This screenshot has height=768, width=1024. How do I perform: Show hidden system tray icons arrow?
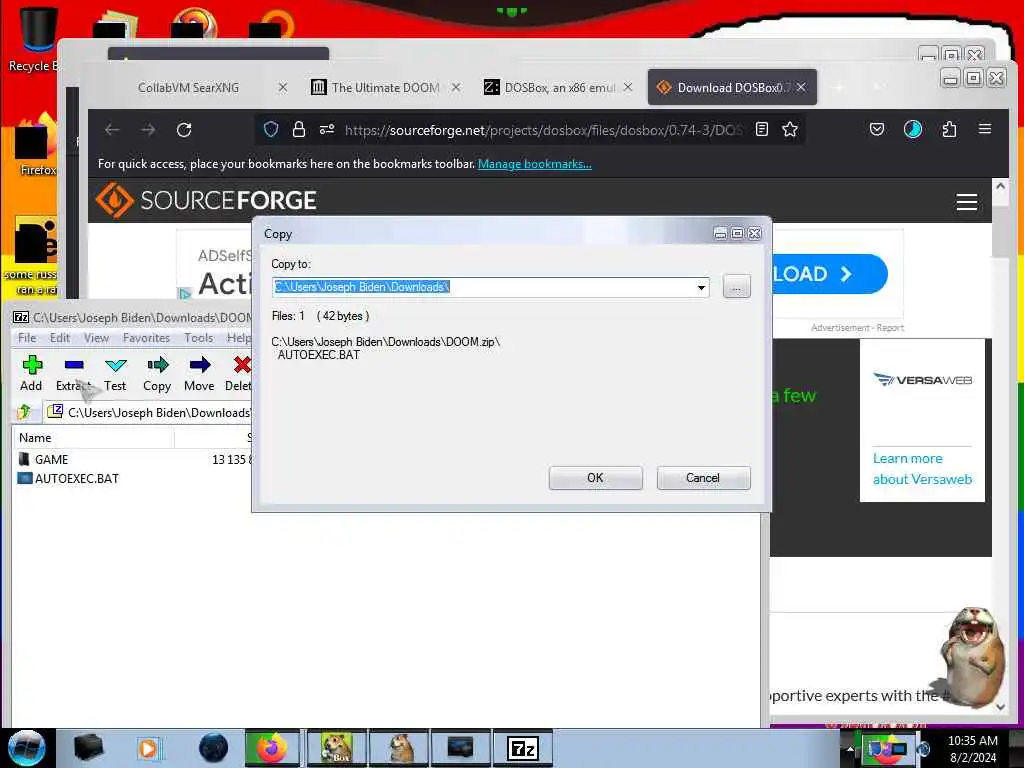(850, 749)
